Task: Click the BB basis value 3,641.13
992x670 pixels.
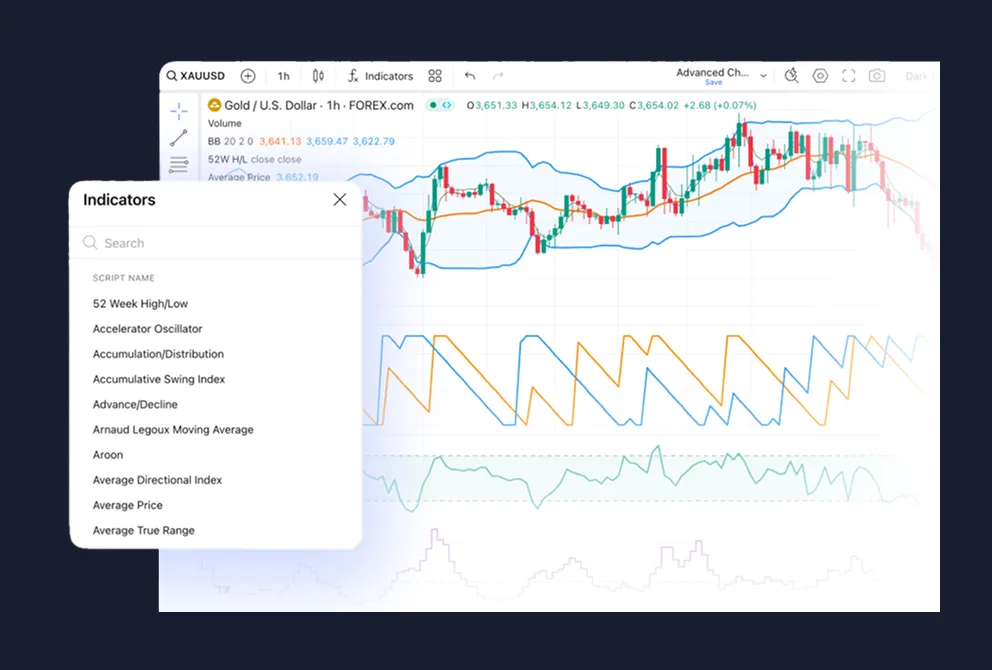Action: [x=280, y=141]
